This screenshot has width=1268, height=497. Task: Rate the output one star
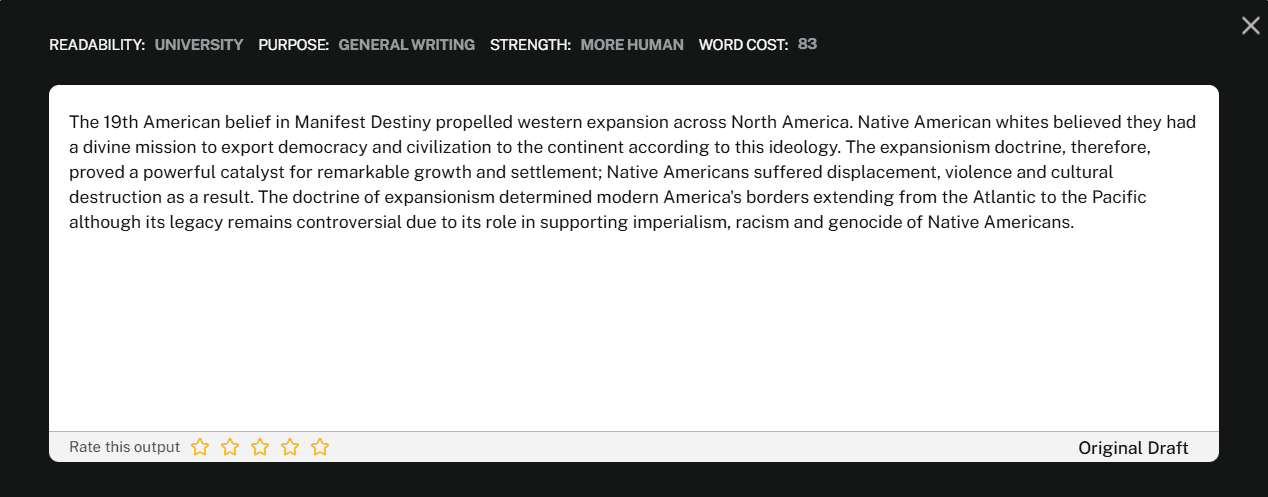(200, 447)
